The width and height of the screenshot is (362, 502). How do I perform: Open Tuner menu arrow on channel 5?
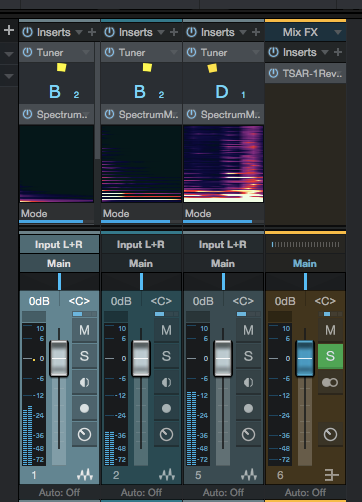[256, 52]
